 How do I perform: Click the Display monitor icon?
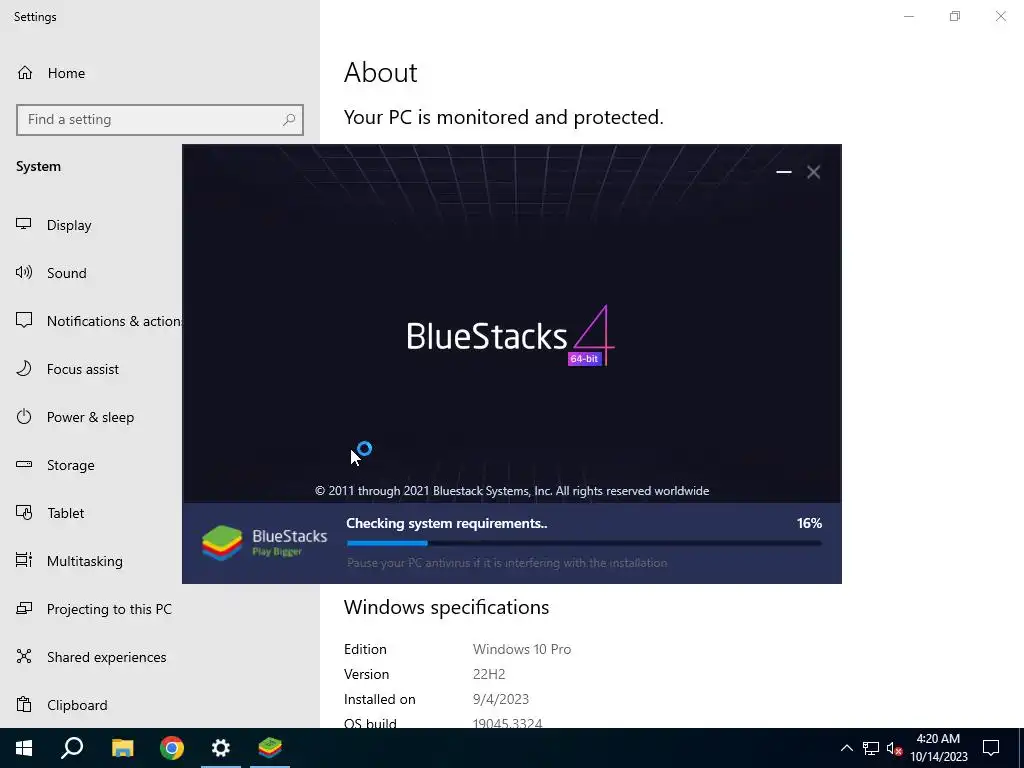coord(24,224)
